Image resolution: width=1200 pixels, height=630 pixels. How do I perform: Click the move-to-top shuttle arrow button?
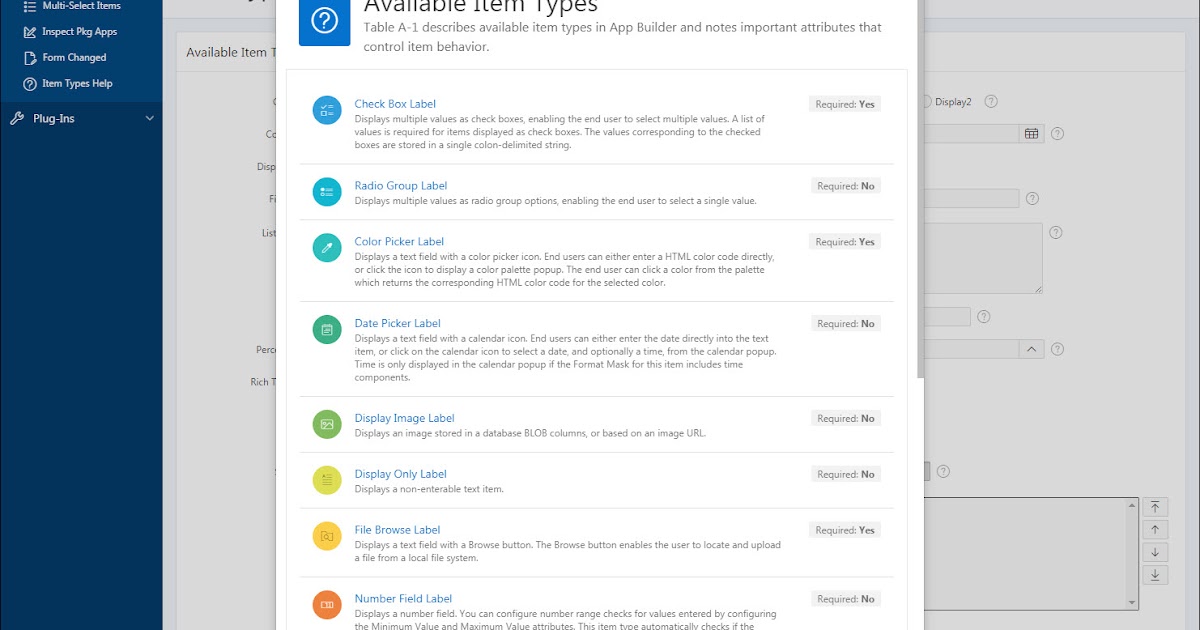point(1154,508)
